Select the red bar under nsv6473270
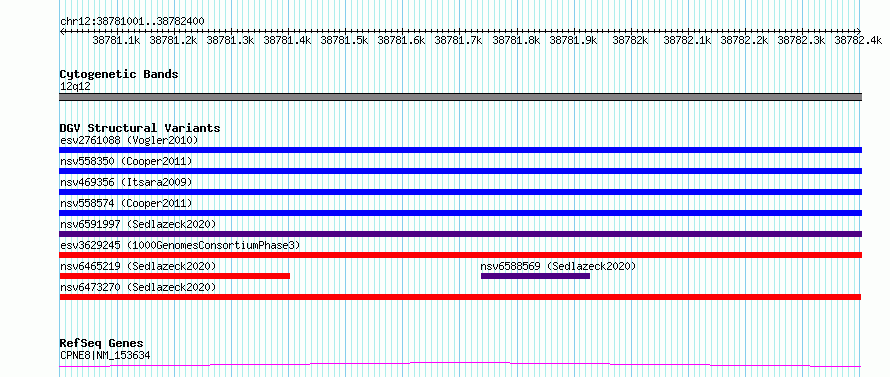This screenshot has width=890, height=377. [x=460, y=297]
